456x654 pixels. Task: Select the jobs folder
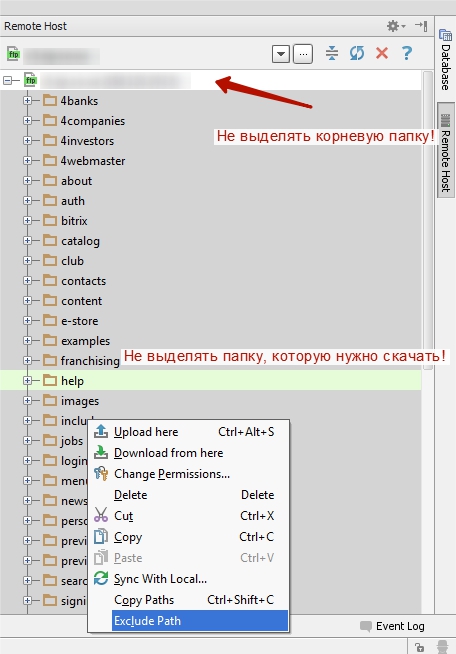tap(72, 441)
